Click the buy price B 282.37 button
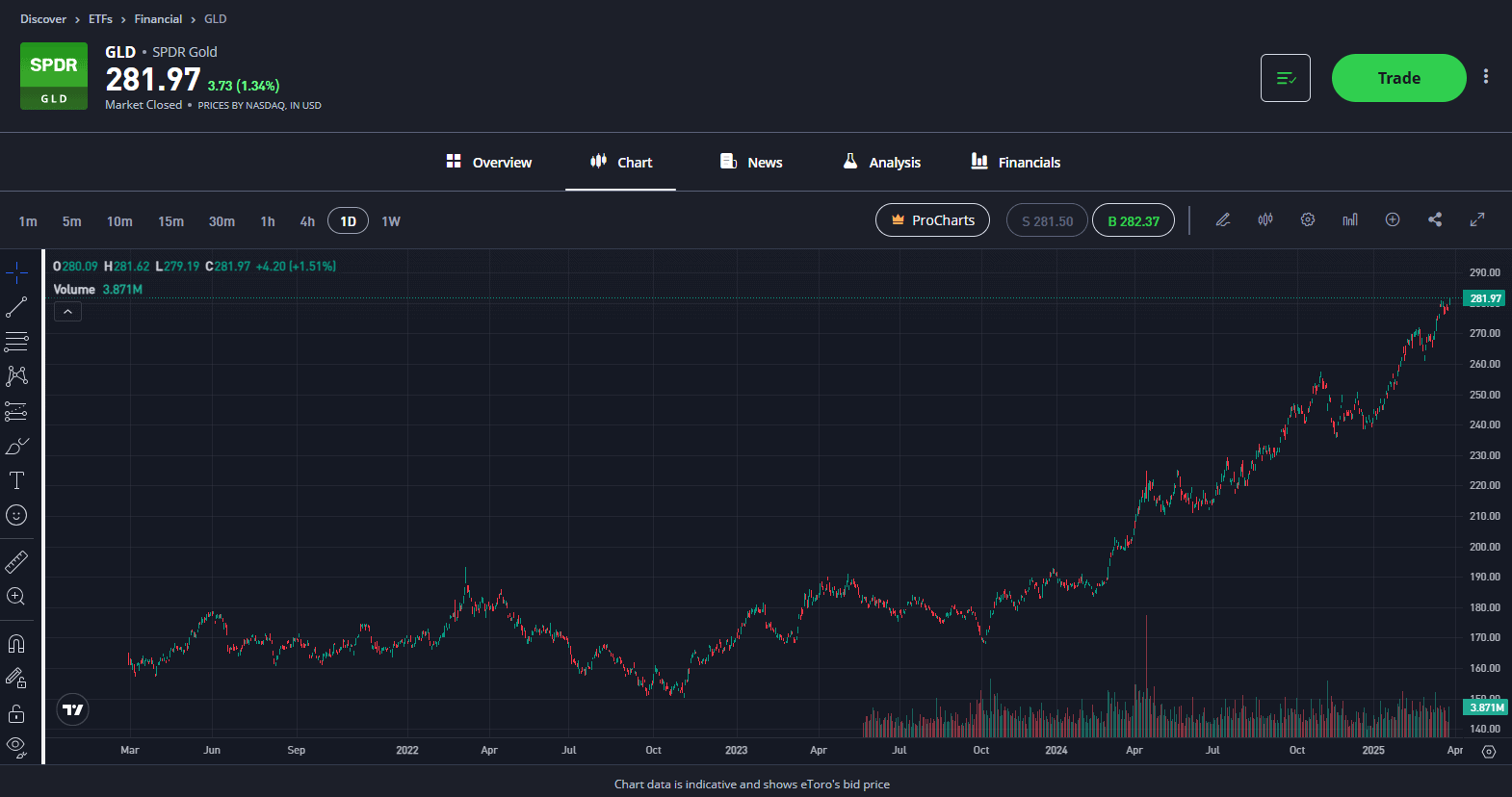Viewport: 1512px width, 797px height. click(x=1134, y=220)
